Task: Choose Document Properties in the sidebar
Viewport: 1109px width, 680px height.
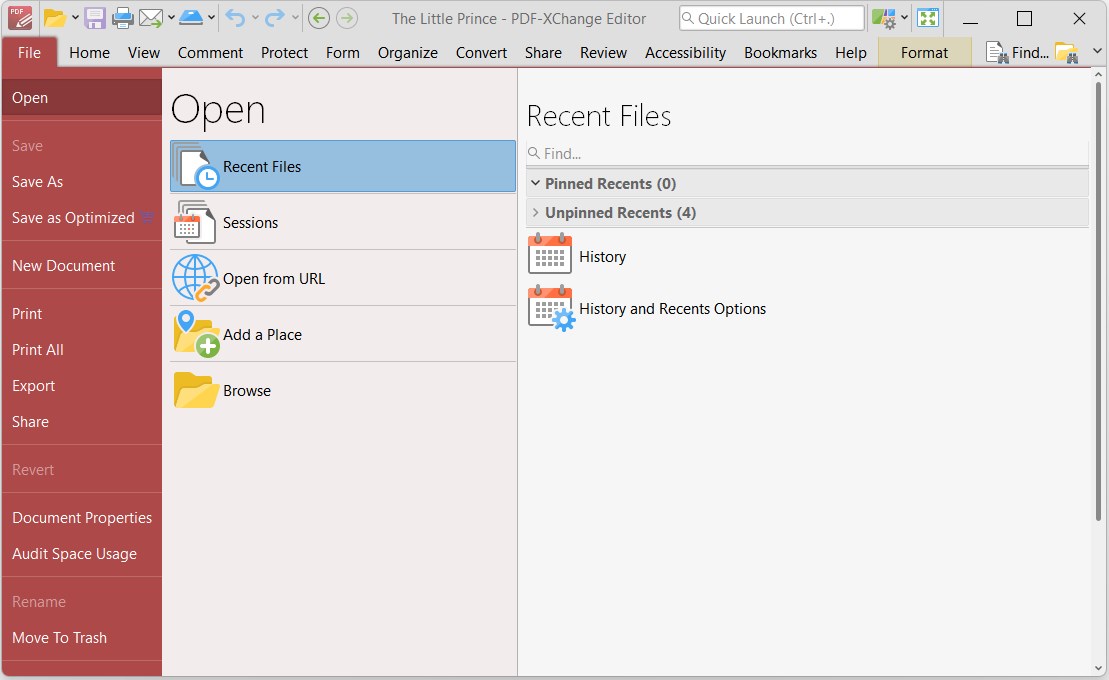Action: [x=82, y=518]
